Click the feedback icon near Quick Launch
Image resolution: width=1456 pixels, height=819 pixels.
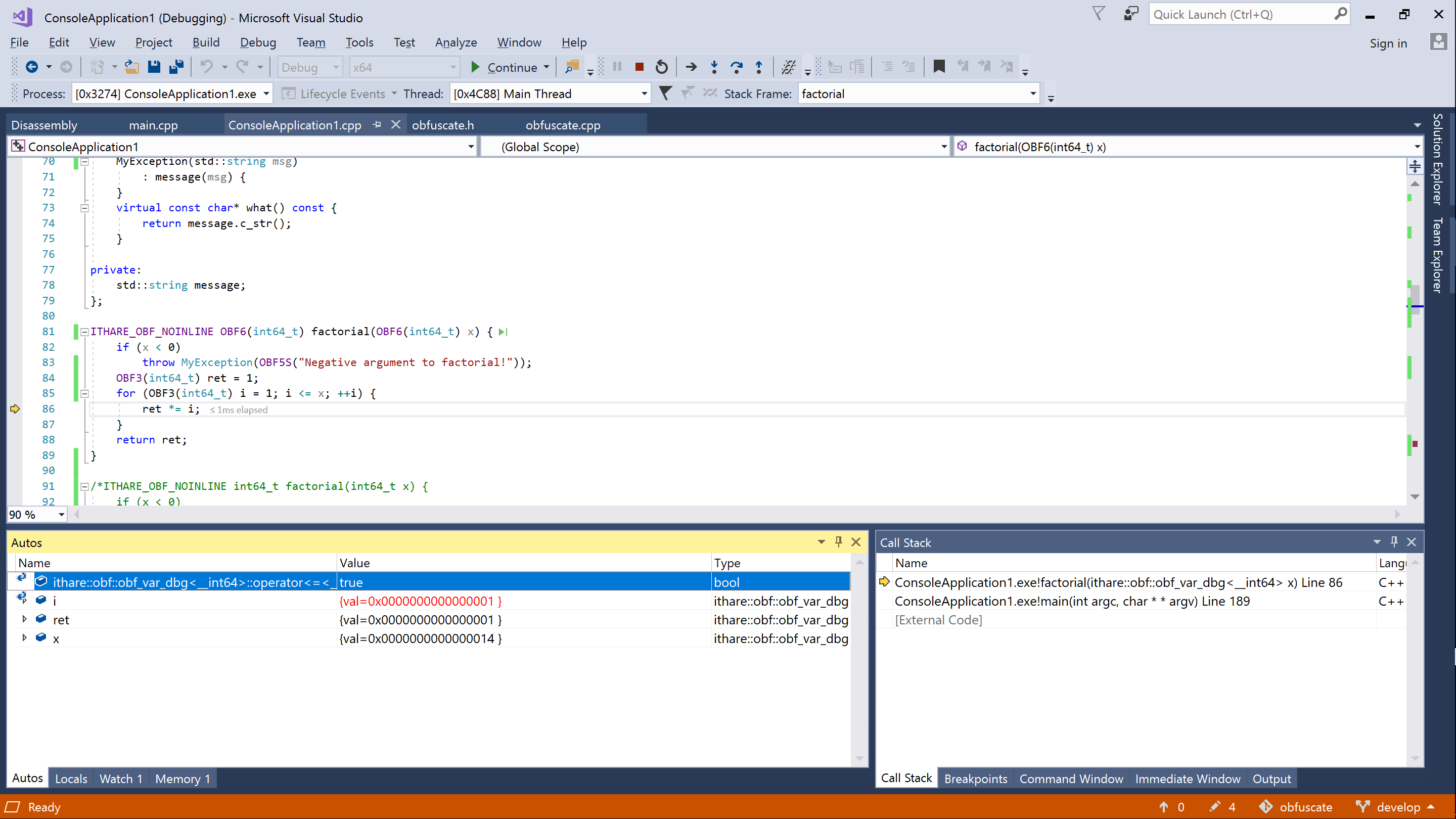pos(1130,14)
